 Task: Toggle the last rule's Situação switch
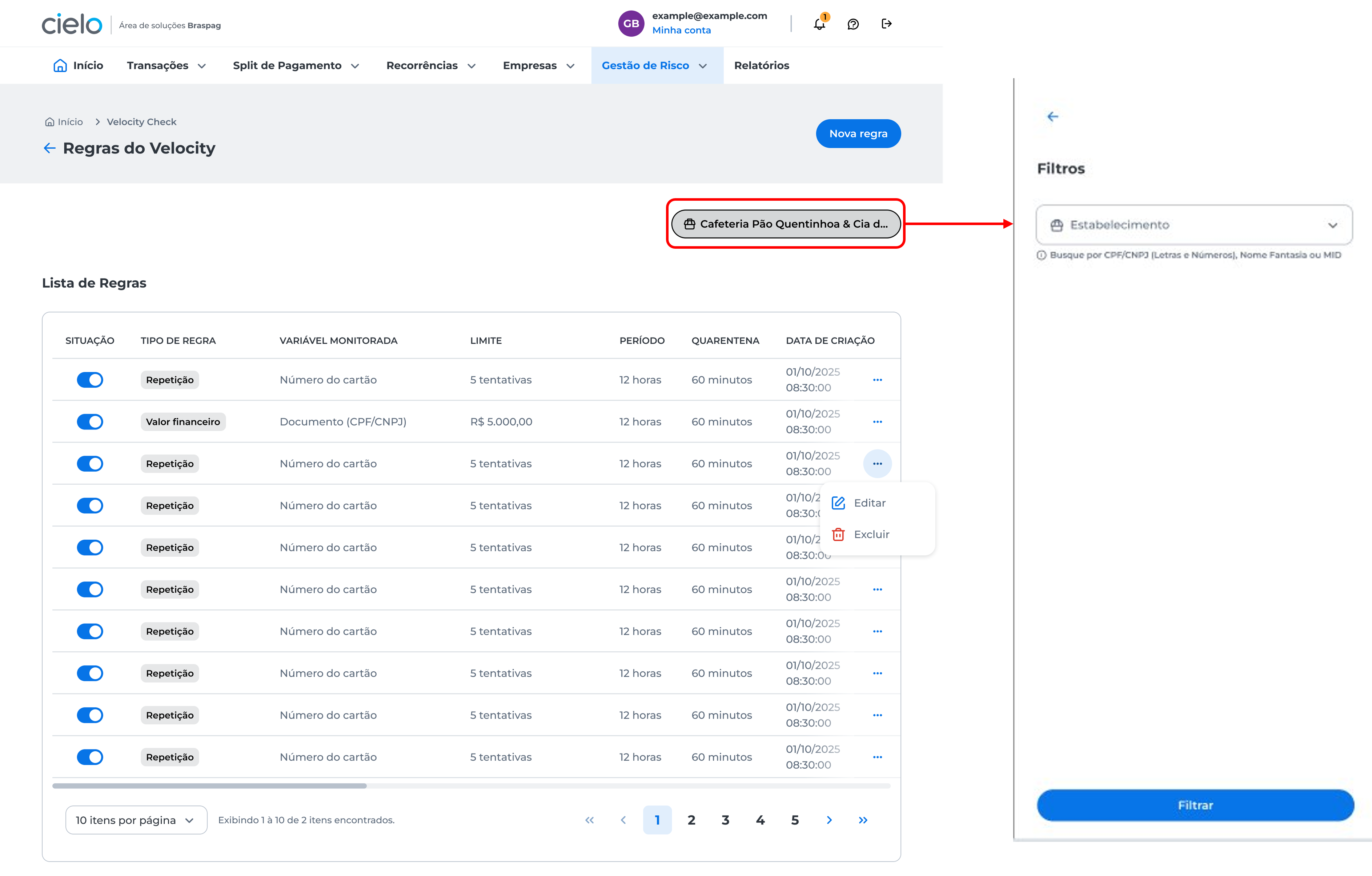(90, 757)
